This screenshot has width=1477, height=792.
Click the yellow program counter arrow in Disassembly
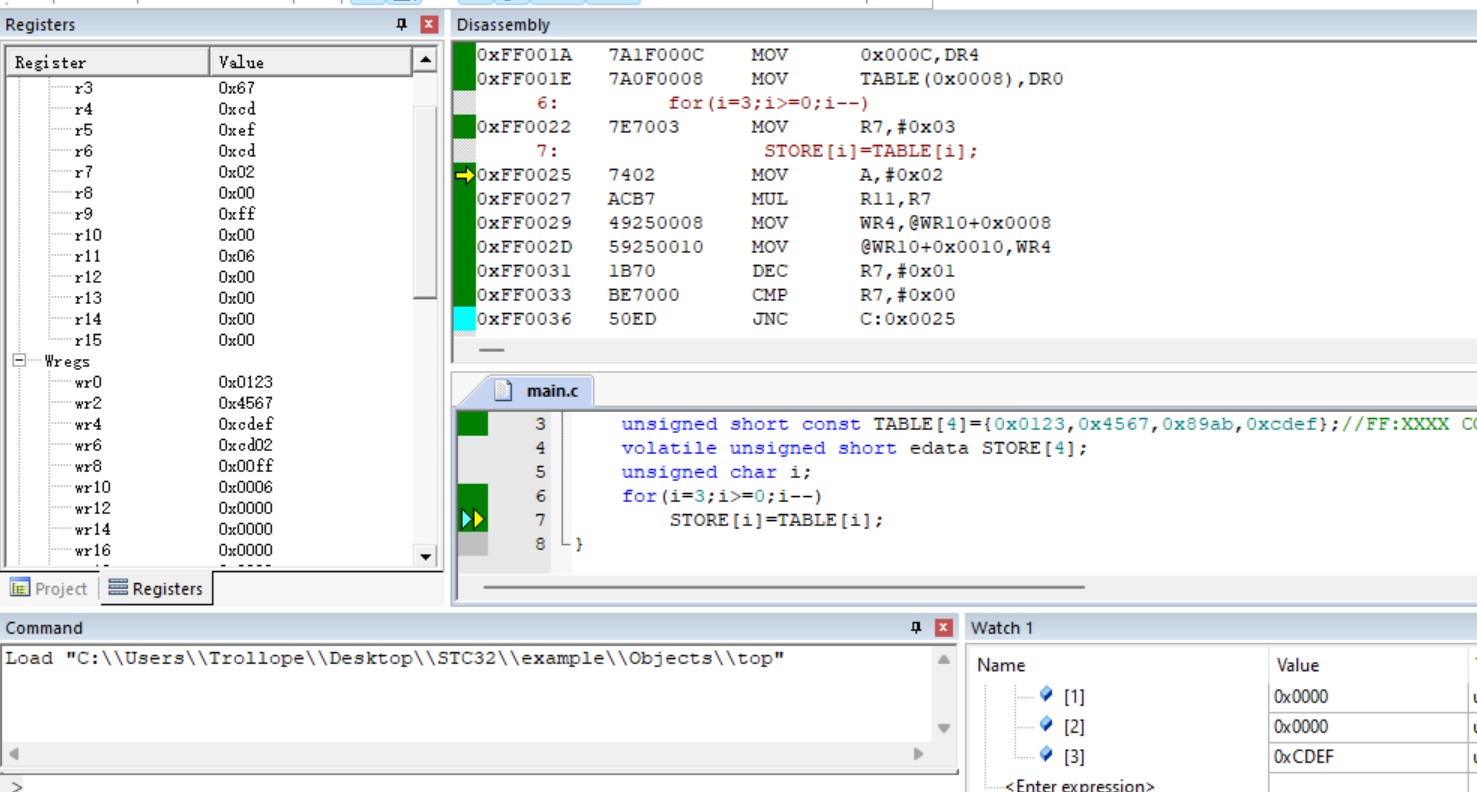pyautogui.click(x=464, y=175)
